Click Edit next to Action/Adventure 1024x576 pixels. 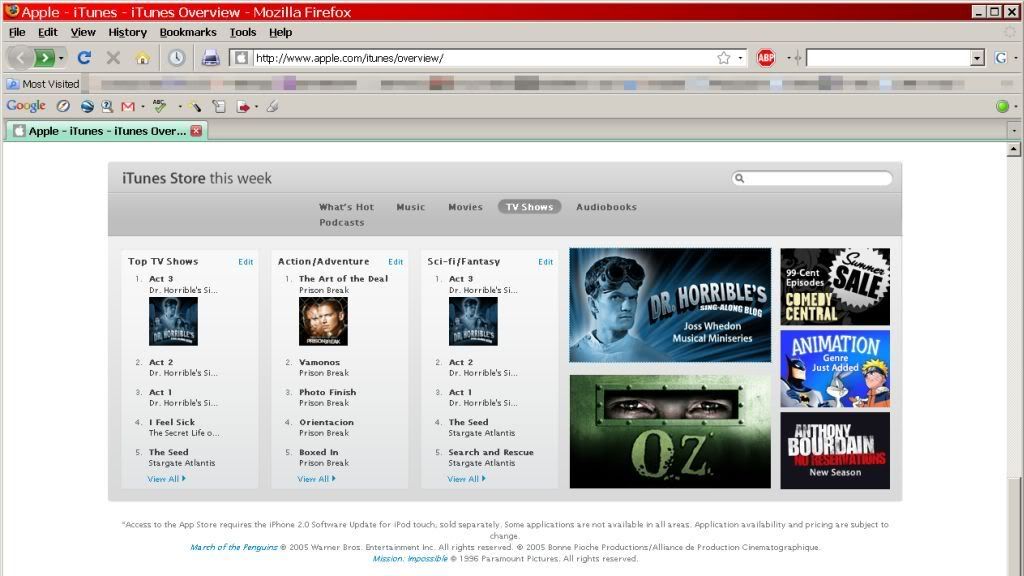pyautogui.click(x=396, y=262)
